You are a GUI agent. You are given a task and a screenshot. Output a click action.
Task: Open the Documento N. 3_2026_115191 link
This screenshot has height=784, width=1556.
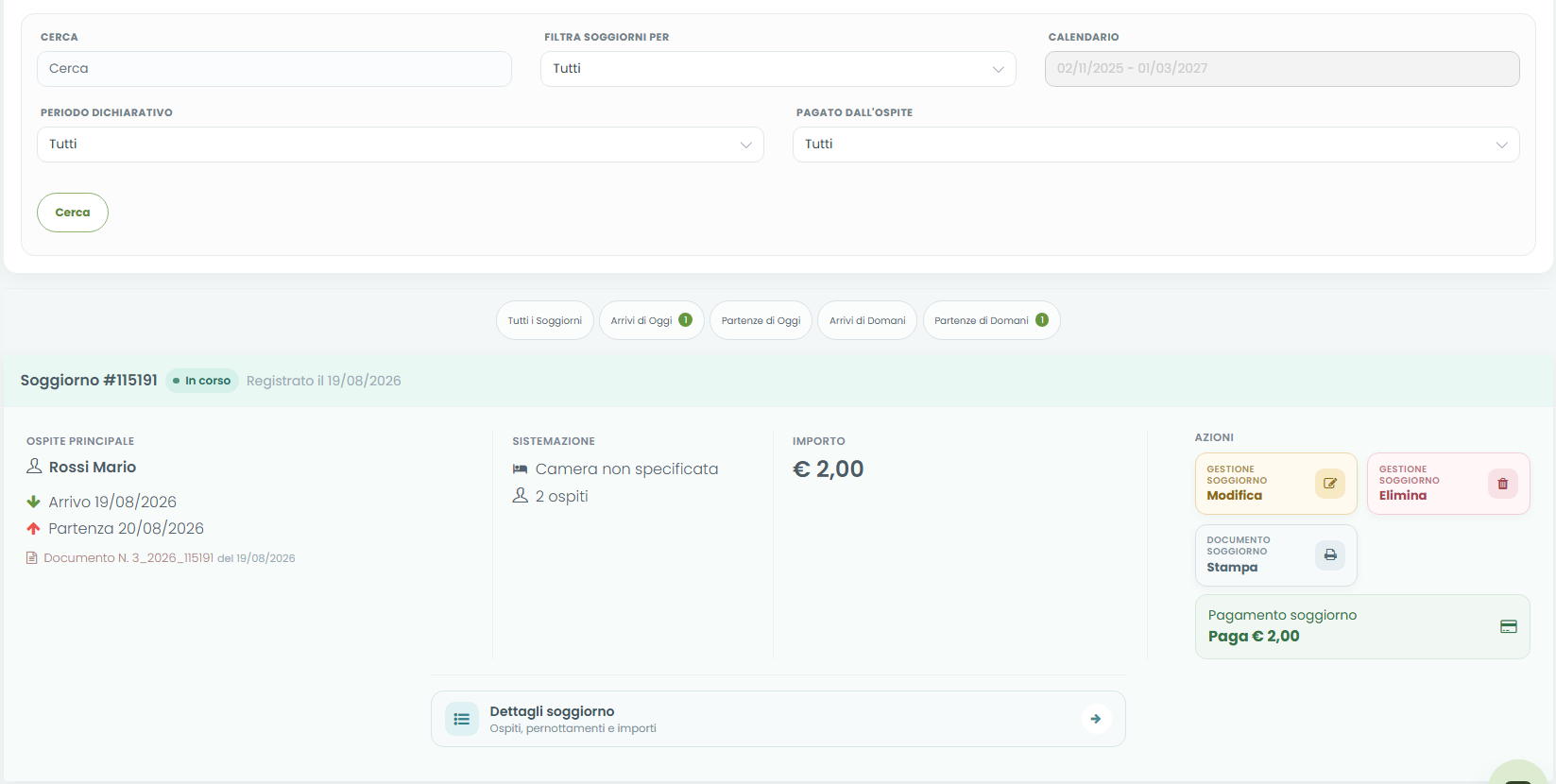click(128, 558)
